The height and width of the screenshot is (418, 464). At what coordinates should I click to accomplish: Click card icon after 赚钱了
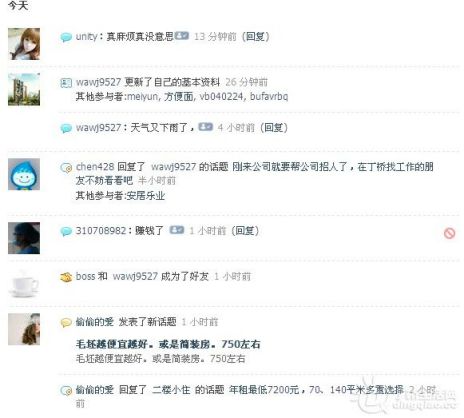coord(177,230)
